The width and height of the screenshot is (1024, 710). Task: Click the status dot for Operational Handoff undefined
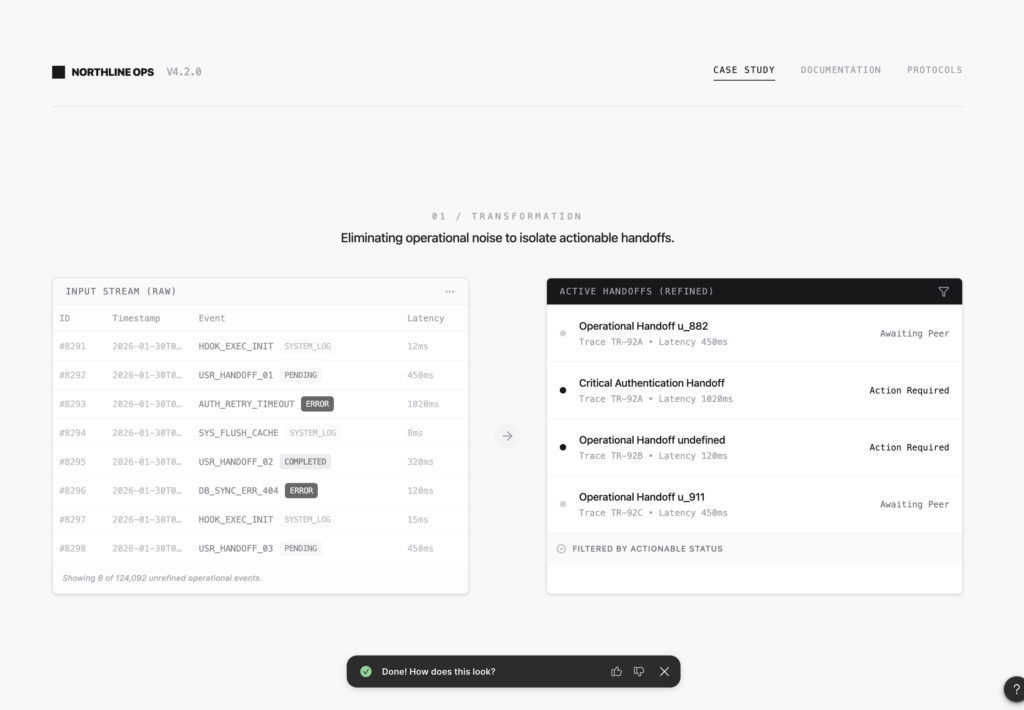pos(563,447)
